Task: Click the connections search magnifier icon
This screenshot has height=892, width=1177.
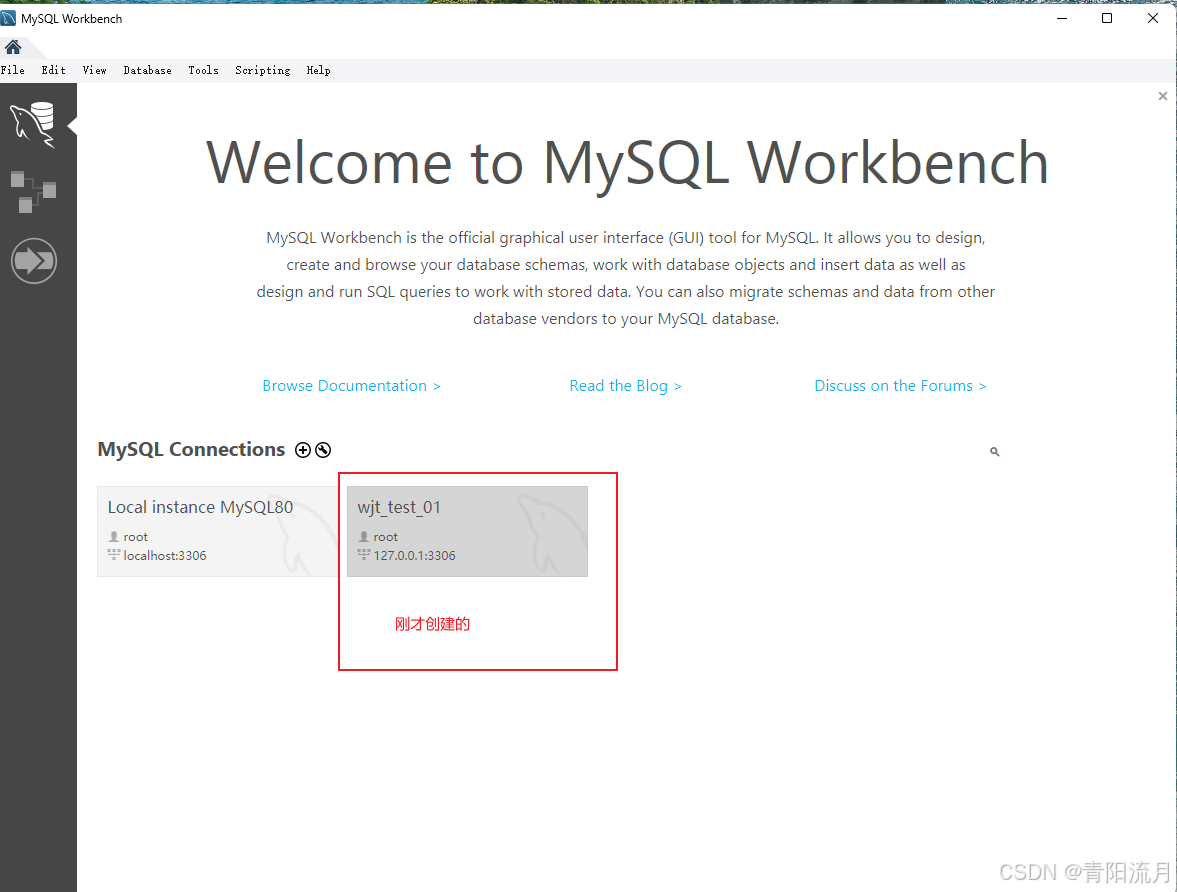Action: tap(995, 451)
